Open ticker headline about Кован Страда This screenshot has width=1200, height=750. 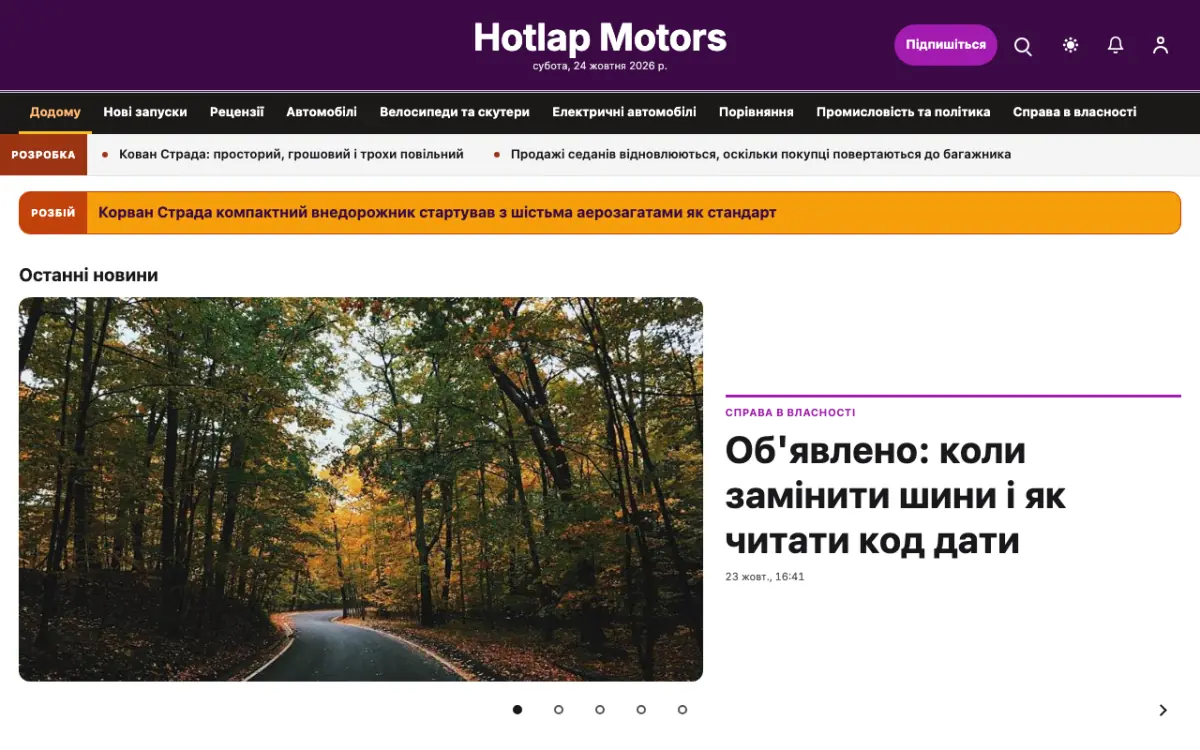click(291, 154)
